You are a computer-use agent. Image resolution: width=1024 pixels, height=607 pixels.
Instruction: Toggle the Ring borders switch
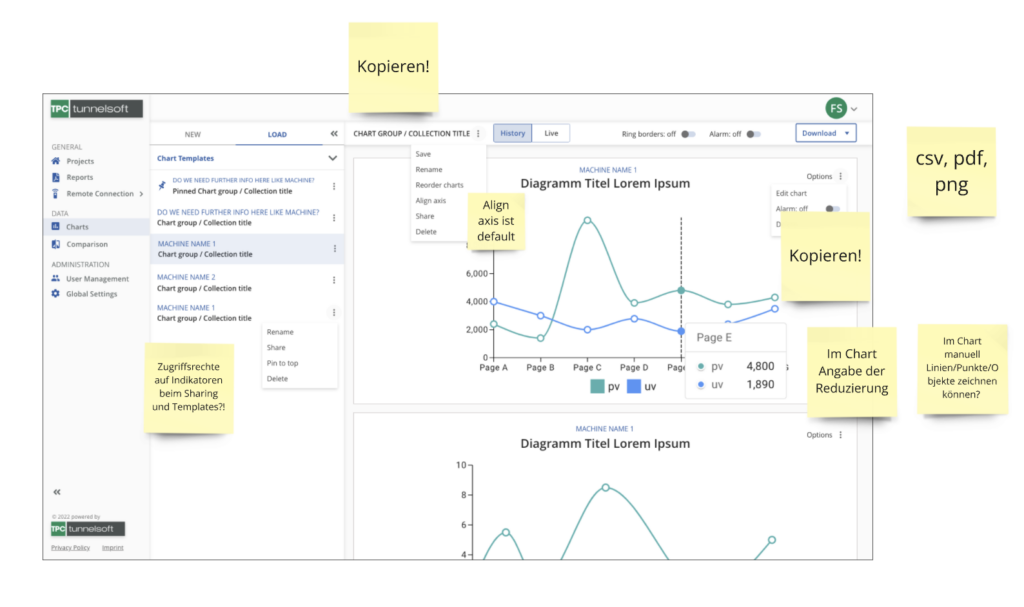pyautogui.click(x=688, y=134)
